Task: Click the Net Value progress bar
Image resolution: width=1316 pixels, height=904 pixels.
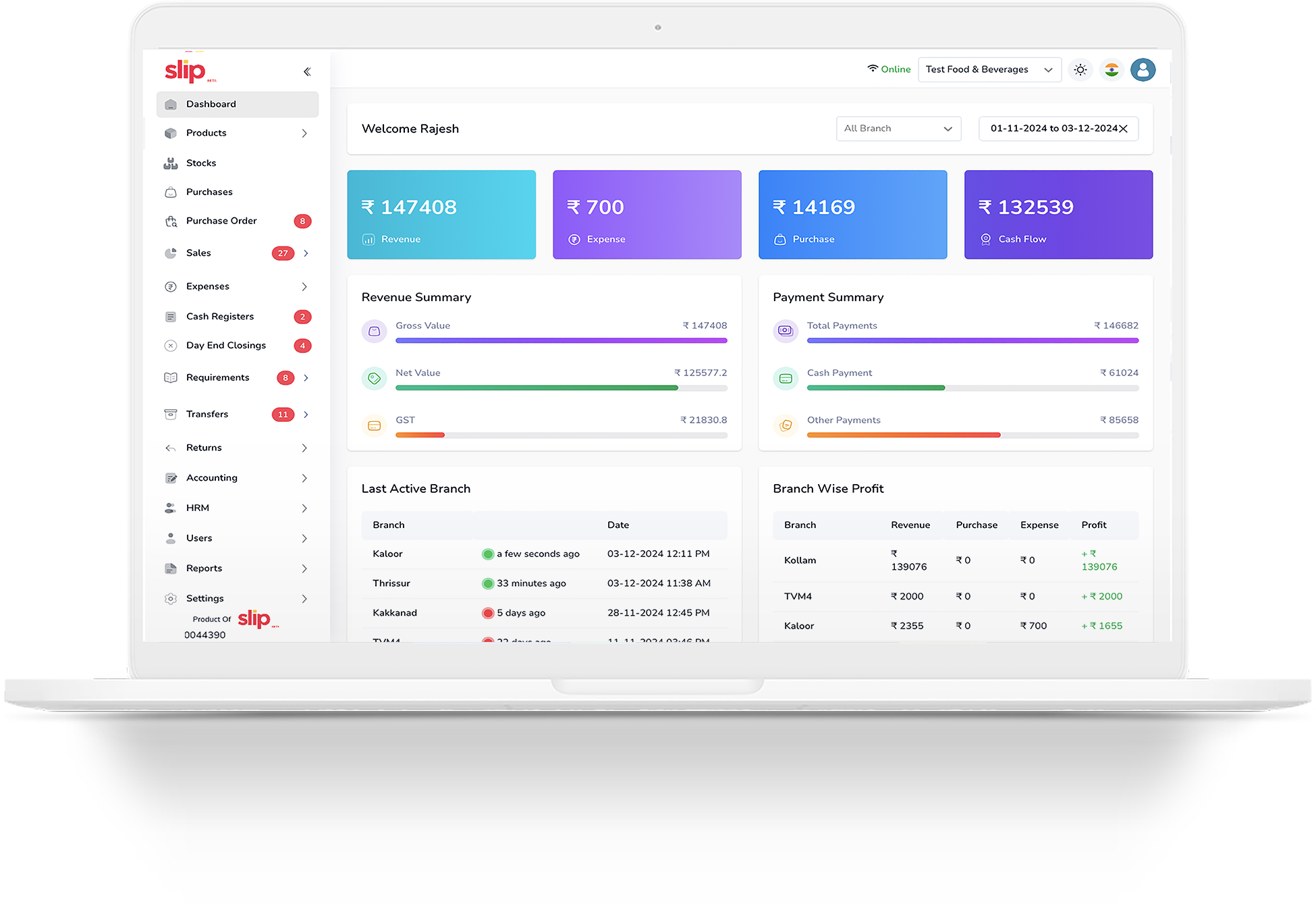Action: point(561,388)
